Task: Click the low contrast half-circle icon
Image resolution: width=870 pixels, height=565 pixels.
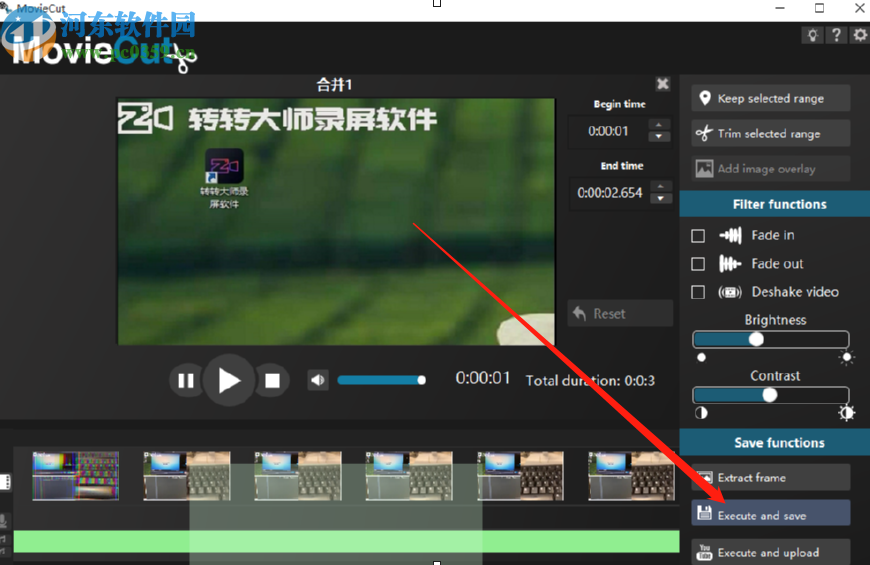Action: 701,413
